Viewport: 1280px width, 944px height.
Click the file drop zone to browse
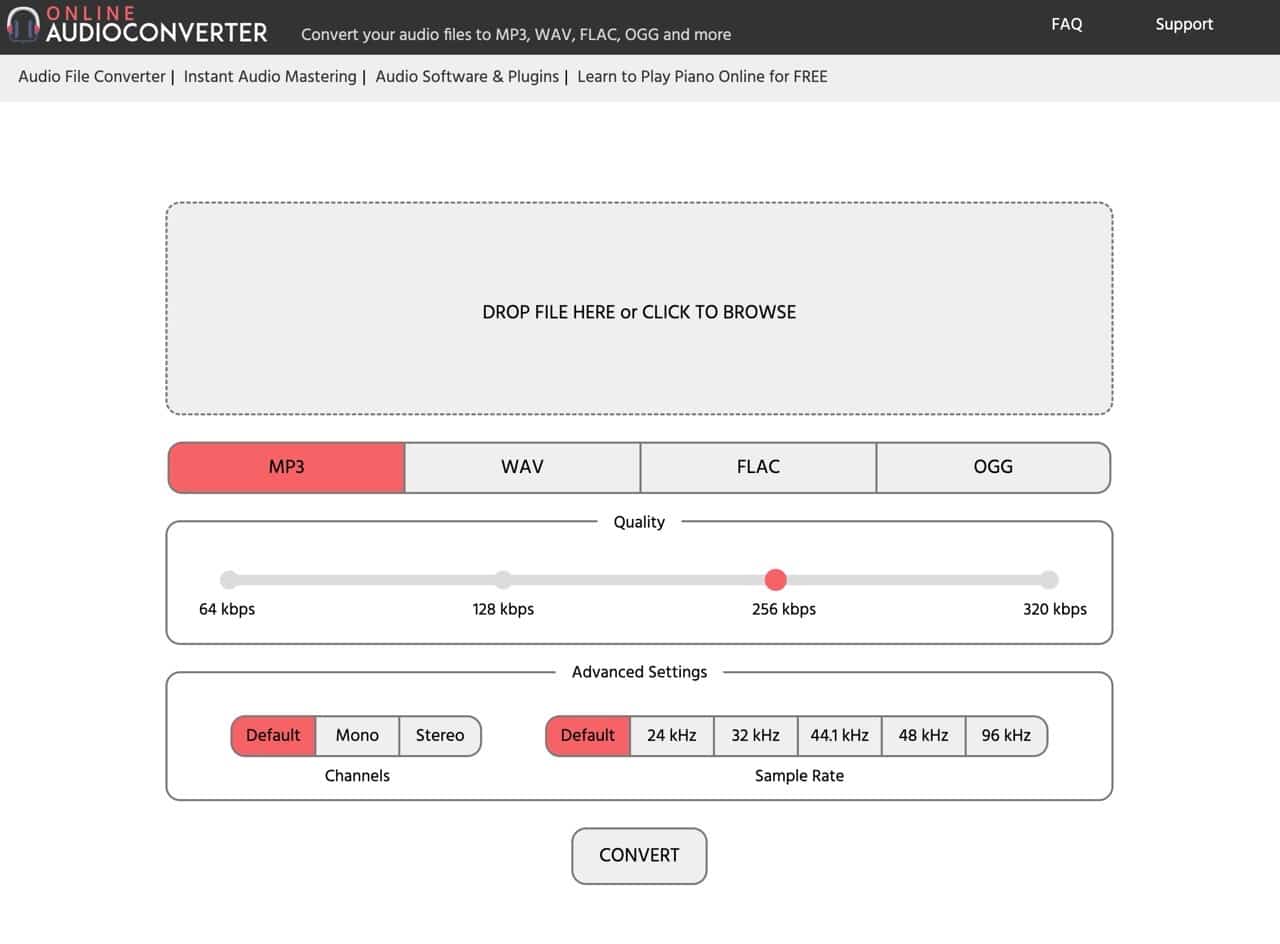point(639,311)
